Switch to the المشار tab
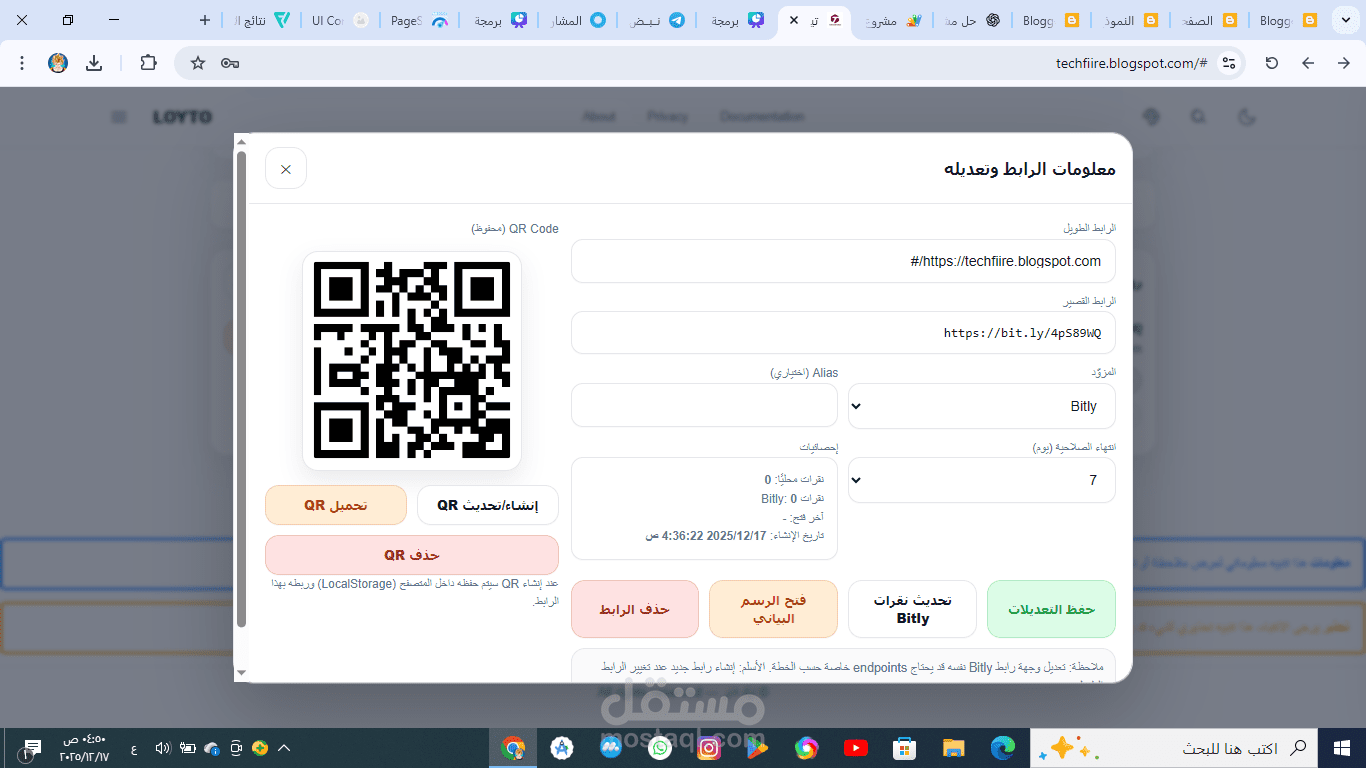 (x=577, y=20)
